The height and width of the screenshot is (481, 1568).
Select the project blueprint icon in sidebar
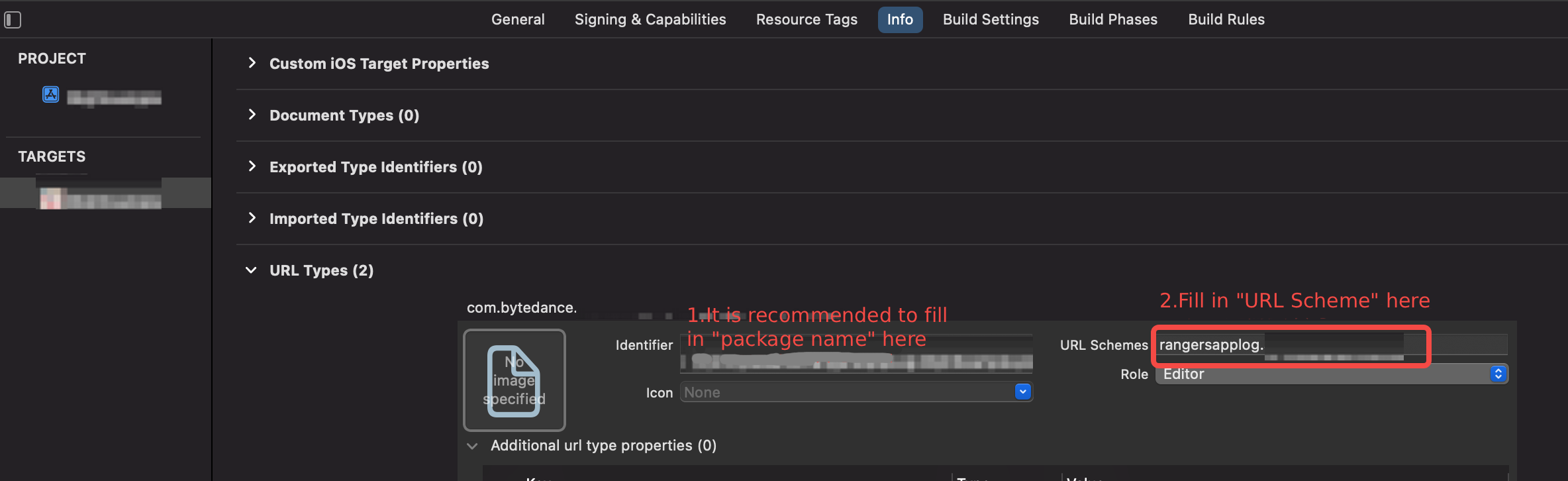tap(51, 95)
